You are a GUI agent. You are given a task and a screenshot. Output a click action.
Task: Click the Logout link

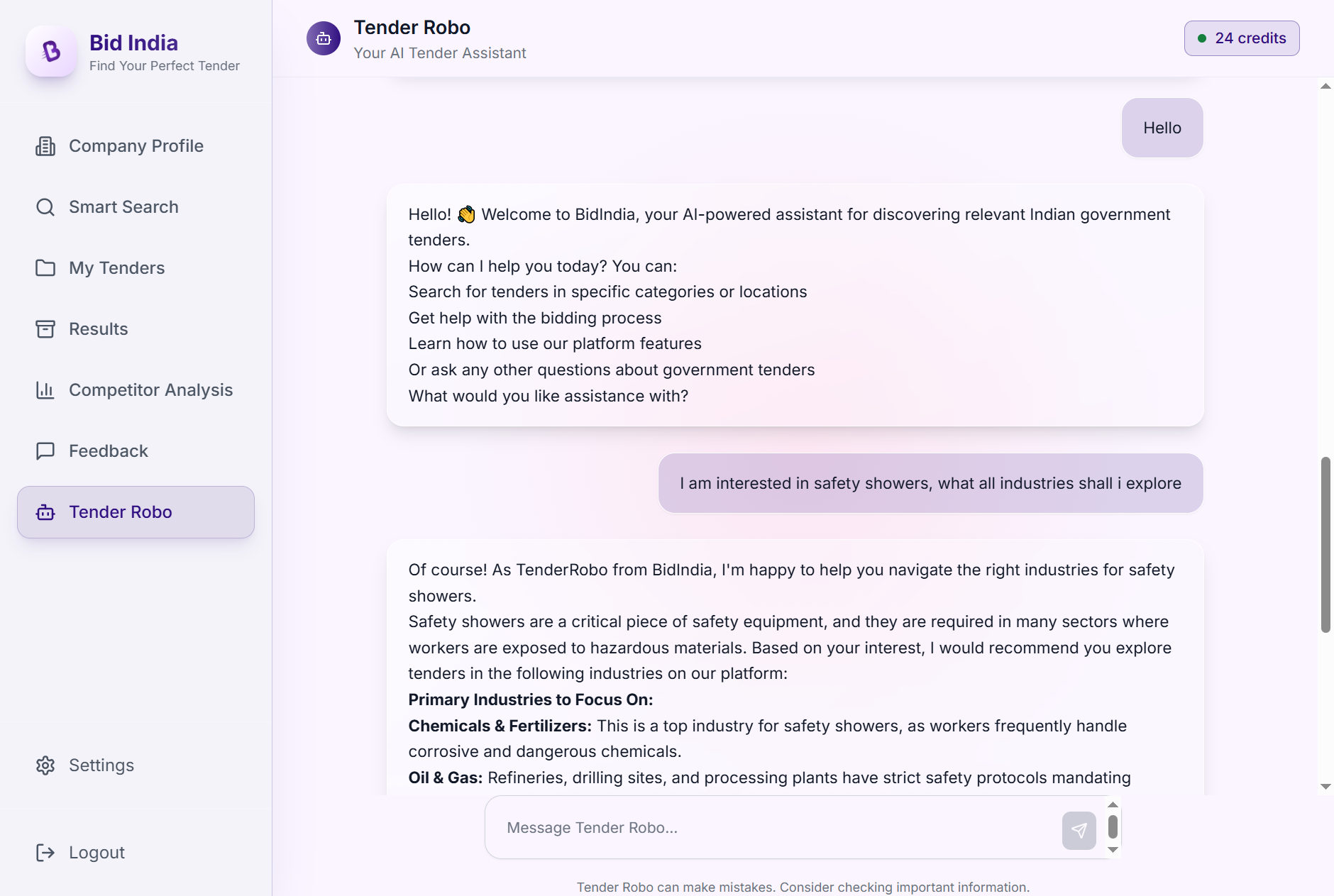(97, 853)
